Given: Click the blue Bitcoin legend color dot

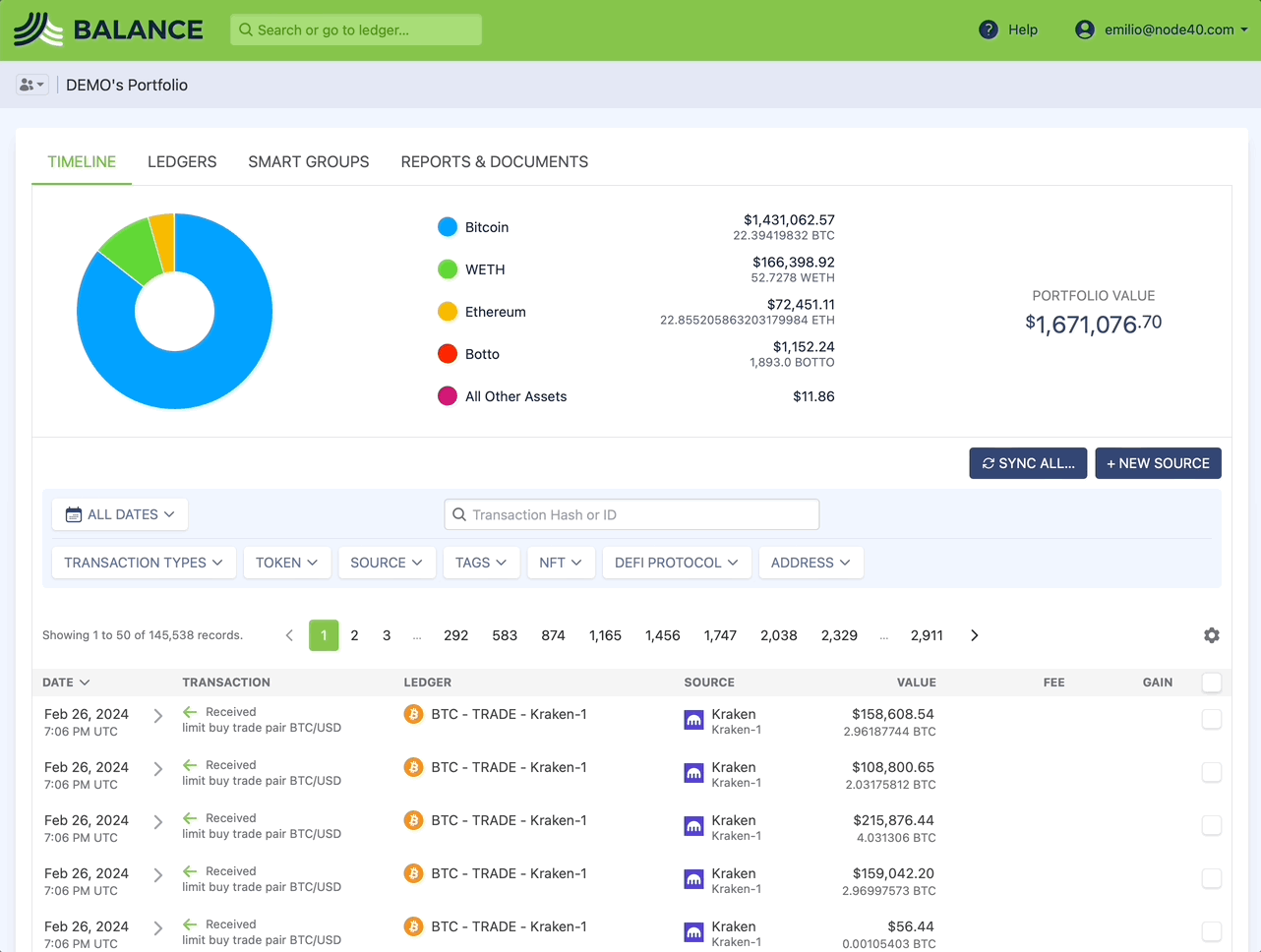Looking at the screenshot, I should pyautogui.click(x=448, y=227).
